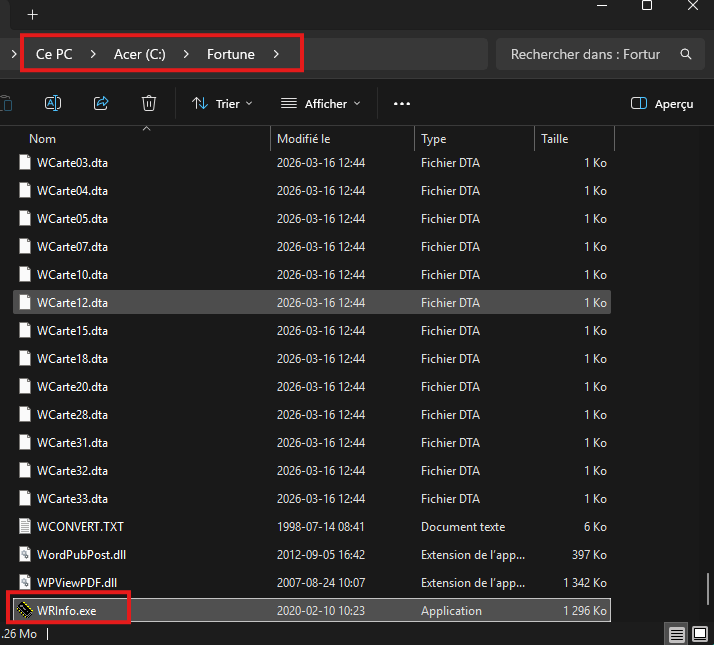Screen dimensions: 714x645
Task: Expand the chevron after Fortune in breadcrumb
Action: (276, 54)
